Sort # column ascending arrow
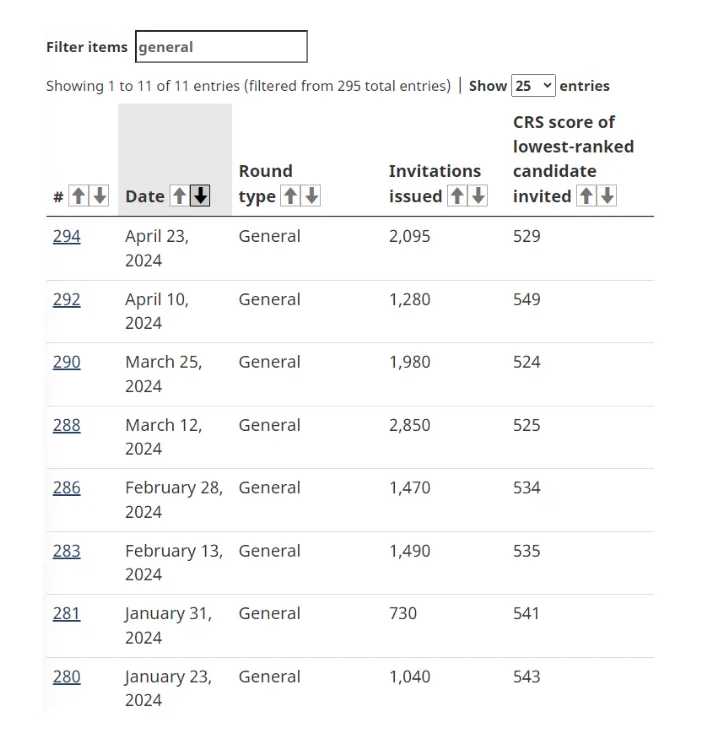The image size is (714, 742). [x=78, y=196]
